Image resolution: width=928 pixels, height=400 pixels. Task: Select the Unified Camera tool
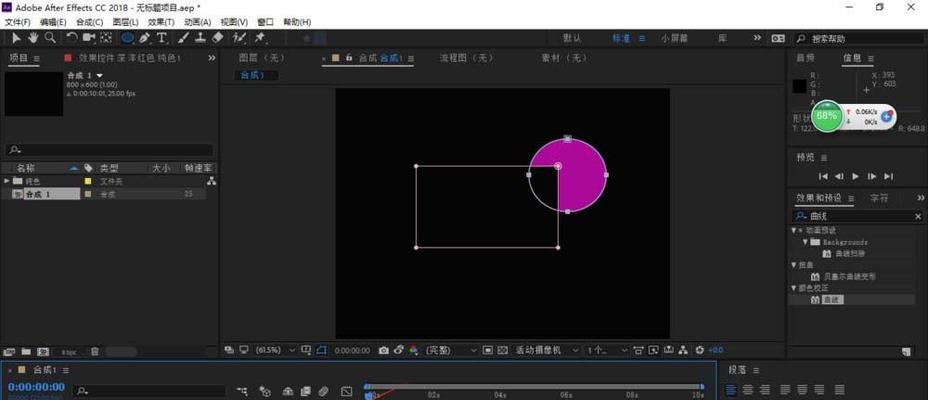89,38
